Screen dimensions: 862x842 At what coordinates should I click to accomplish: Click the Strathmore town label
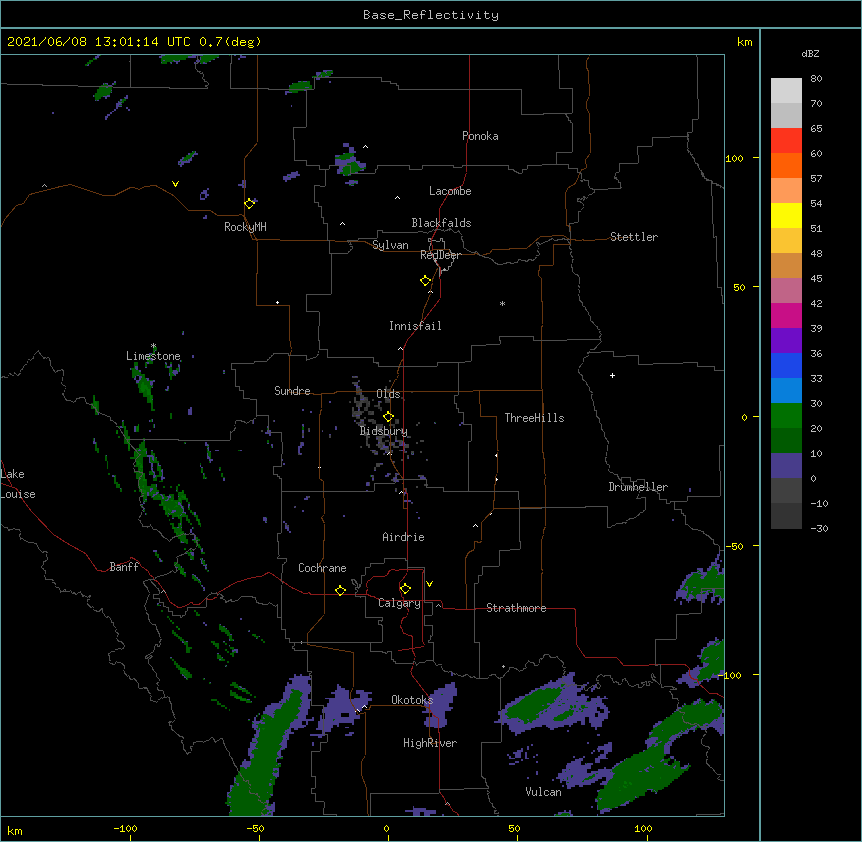pyautogui.click(x=516, y=608)
